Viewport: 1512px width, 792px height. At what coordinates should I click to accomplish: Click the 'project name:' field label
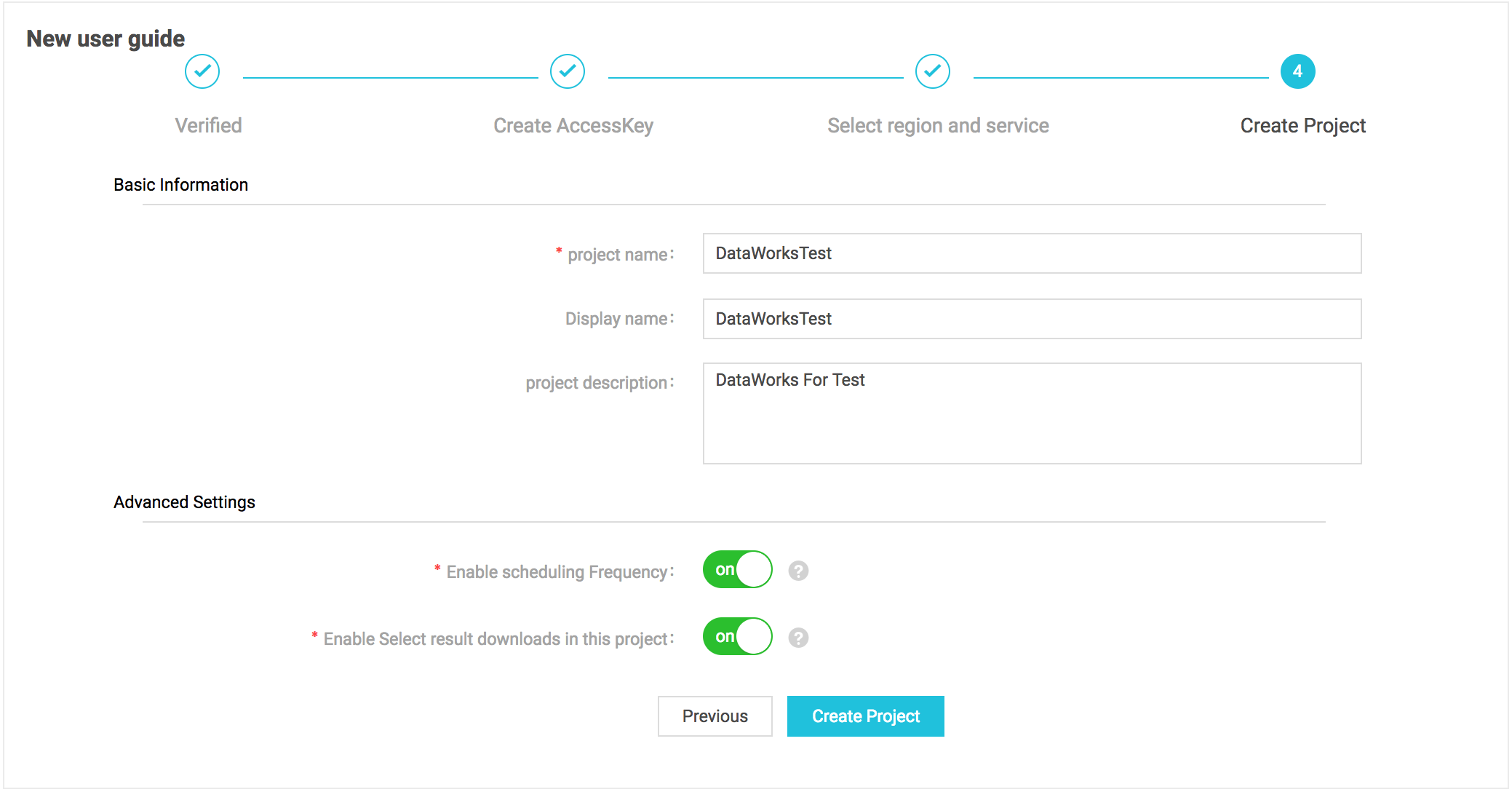click(621, 255)
